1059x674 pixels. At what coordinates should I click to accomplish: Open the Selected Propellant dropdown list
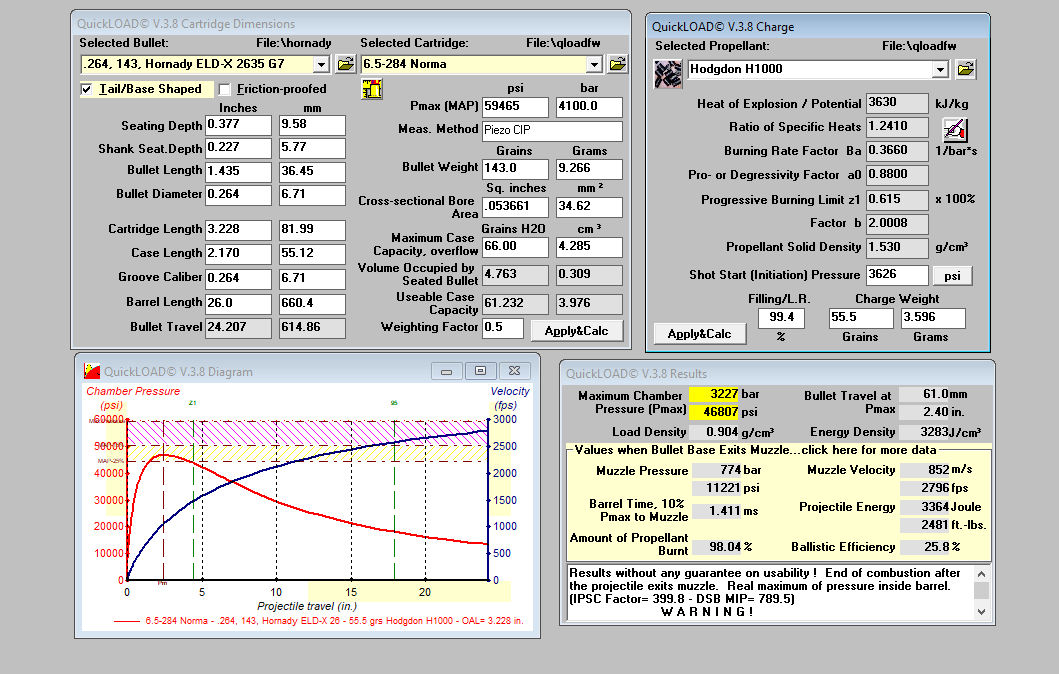click(939, 69)
